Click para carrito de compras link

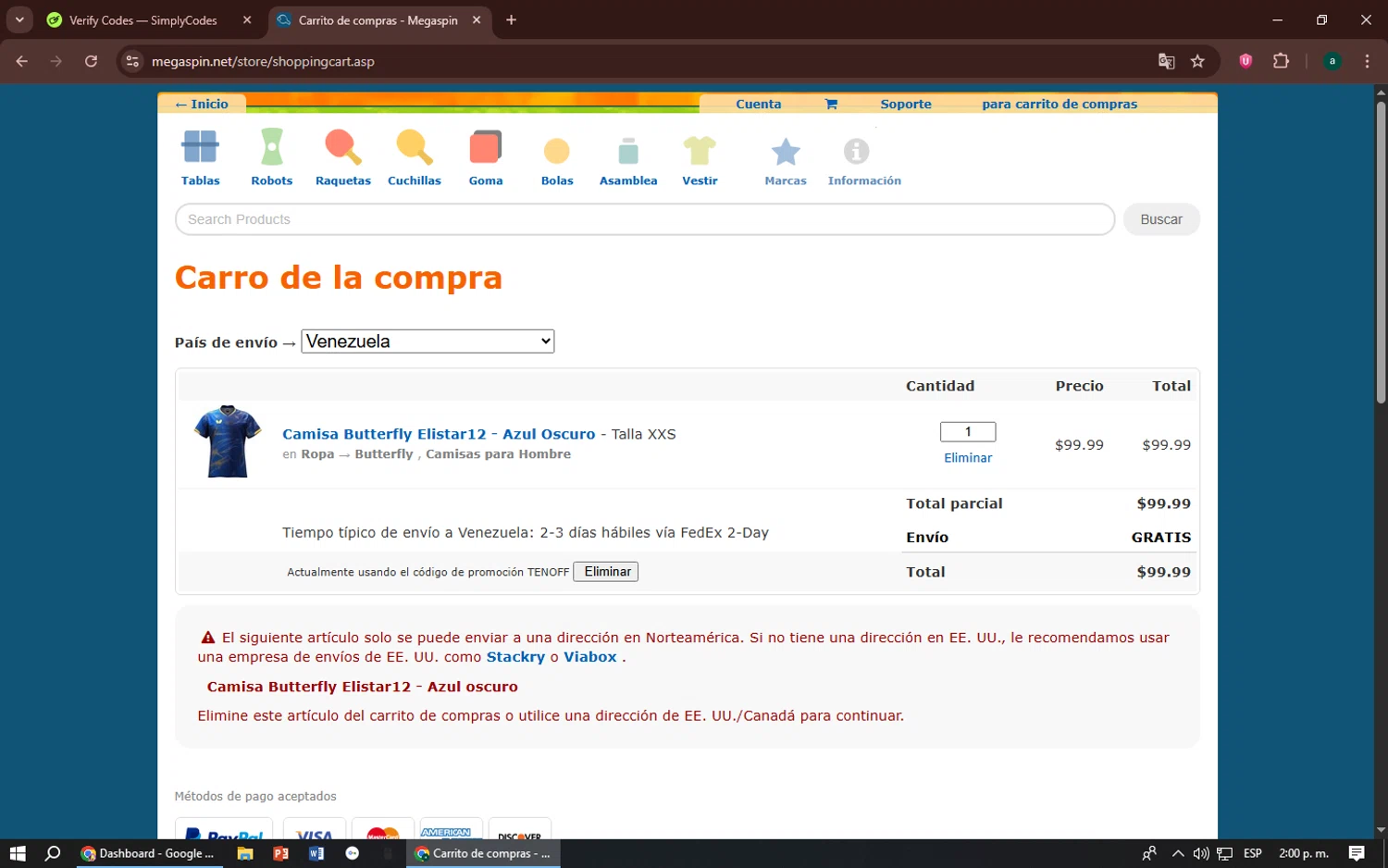pyautogui.click(x=1060, y=104)
